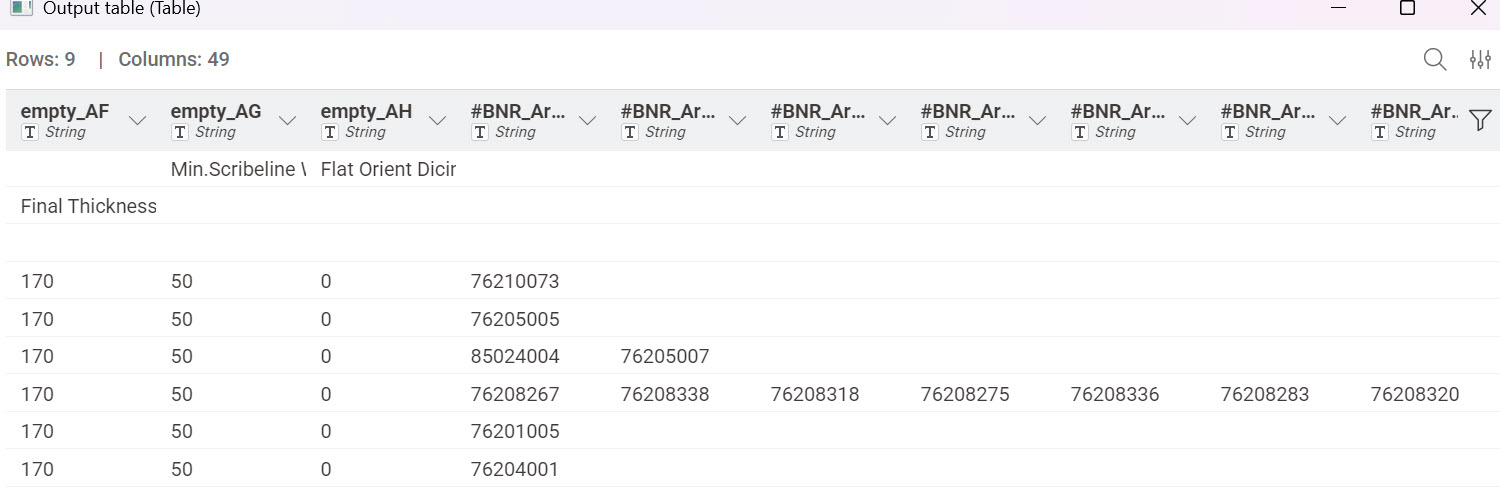Click the cell with value 85024004
1500x504 pixels.
click(514, 356)
